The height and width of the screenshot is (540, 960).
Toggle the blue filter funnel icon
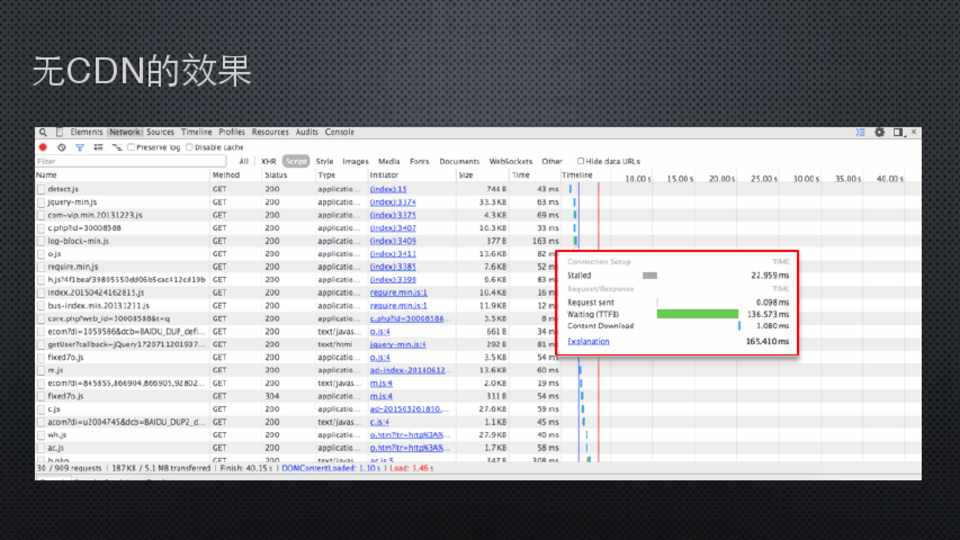[x=80, y=147]
